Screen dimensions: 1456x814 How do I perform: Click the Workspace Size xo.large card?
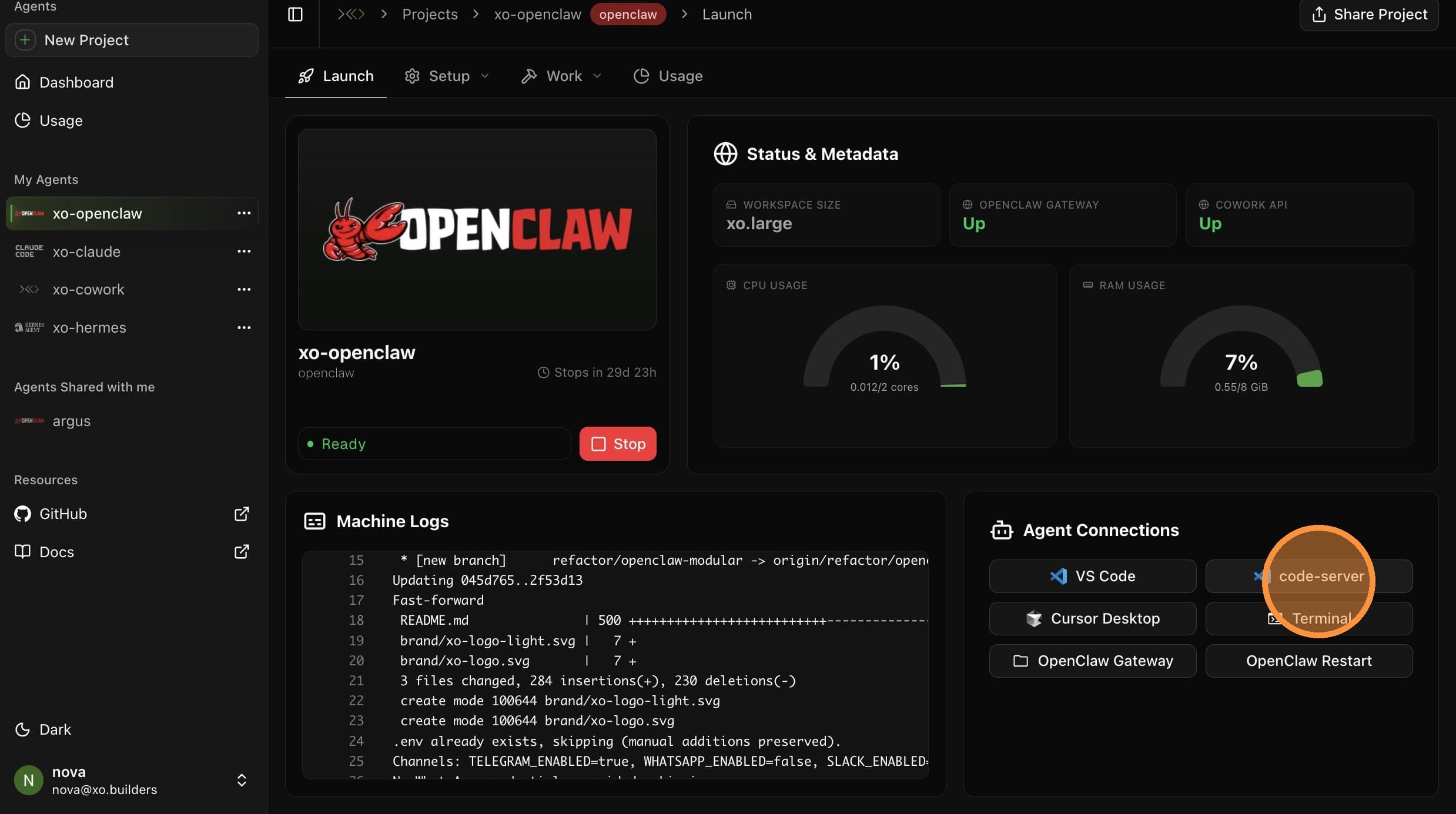[826, 215]
